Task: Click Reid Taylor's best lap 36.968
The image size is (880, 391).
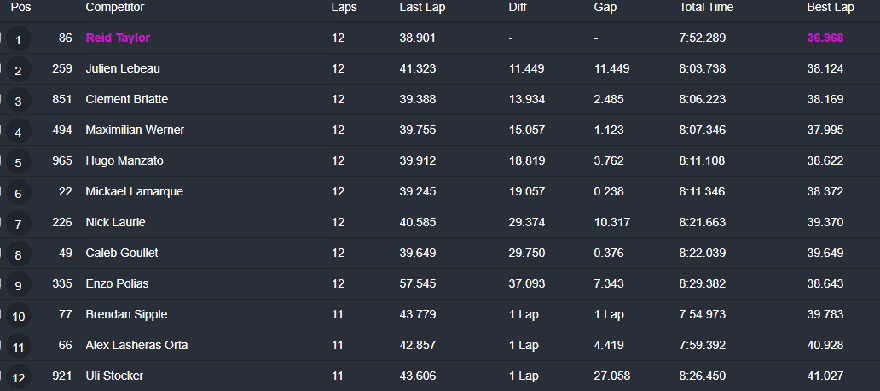Action: [825, 38]
